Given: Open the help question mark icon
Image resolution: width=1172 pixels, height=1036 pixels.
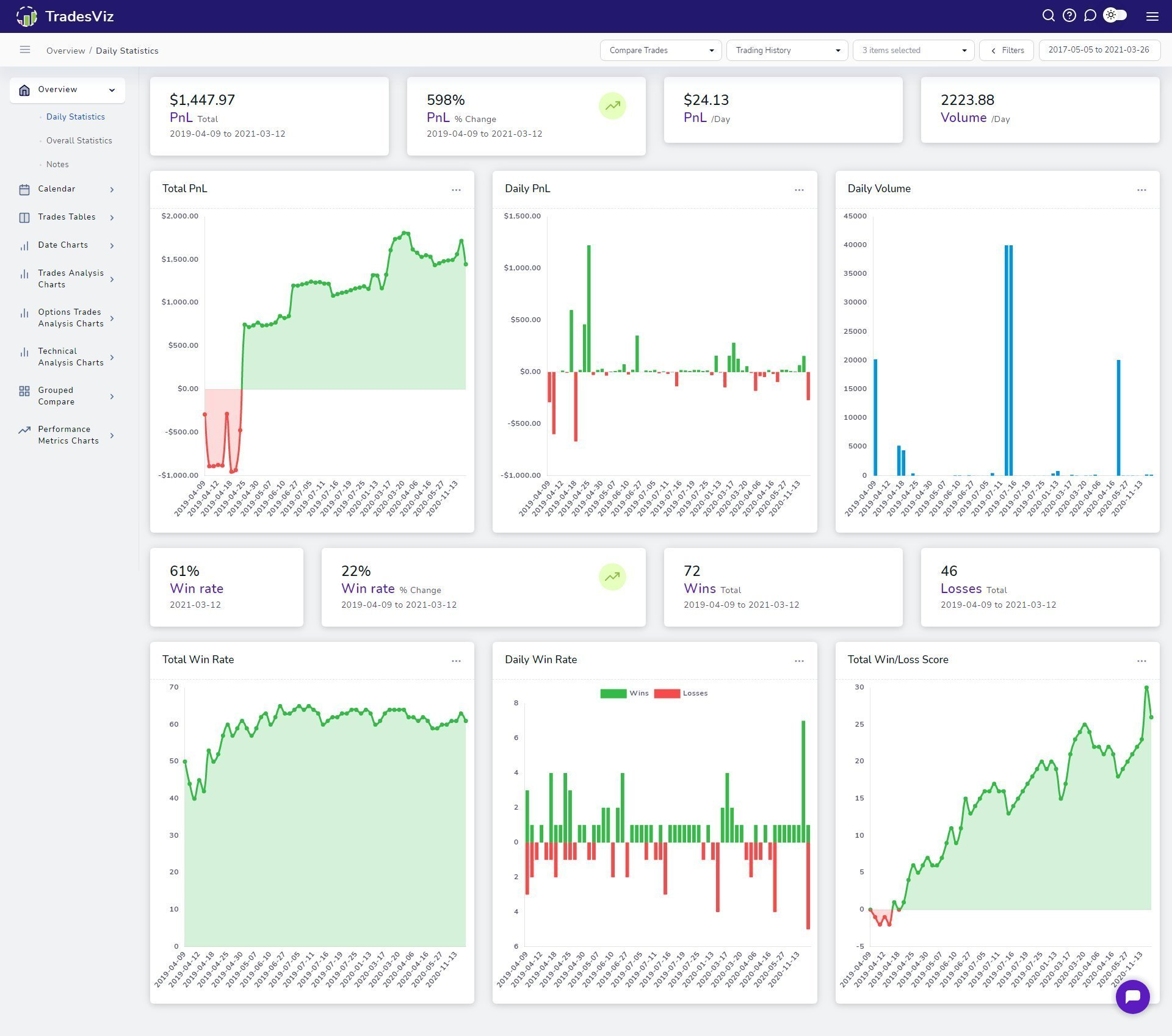Looking at the screenshot, I should [x=1069, y=16].
